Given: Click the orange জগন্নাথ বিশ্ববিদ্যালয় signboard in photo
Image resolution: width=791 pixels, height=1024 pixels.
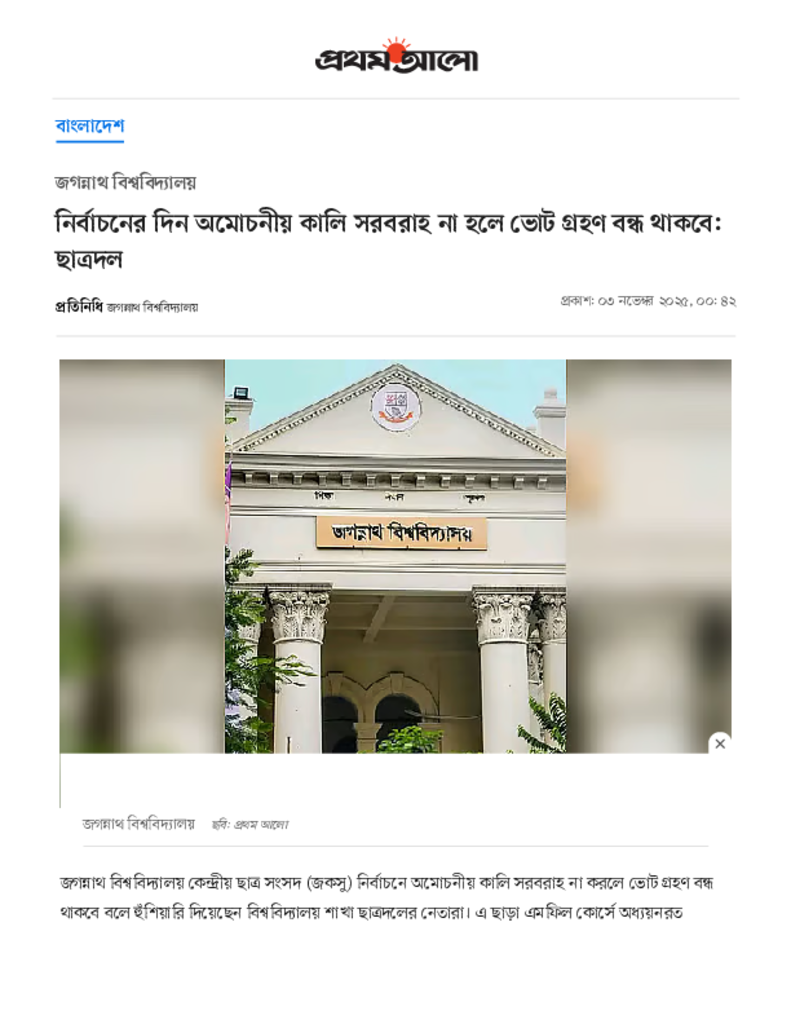Looking at the screenshot, I should (x=402, y=533).
